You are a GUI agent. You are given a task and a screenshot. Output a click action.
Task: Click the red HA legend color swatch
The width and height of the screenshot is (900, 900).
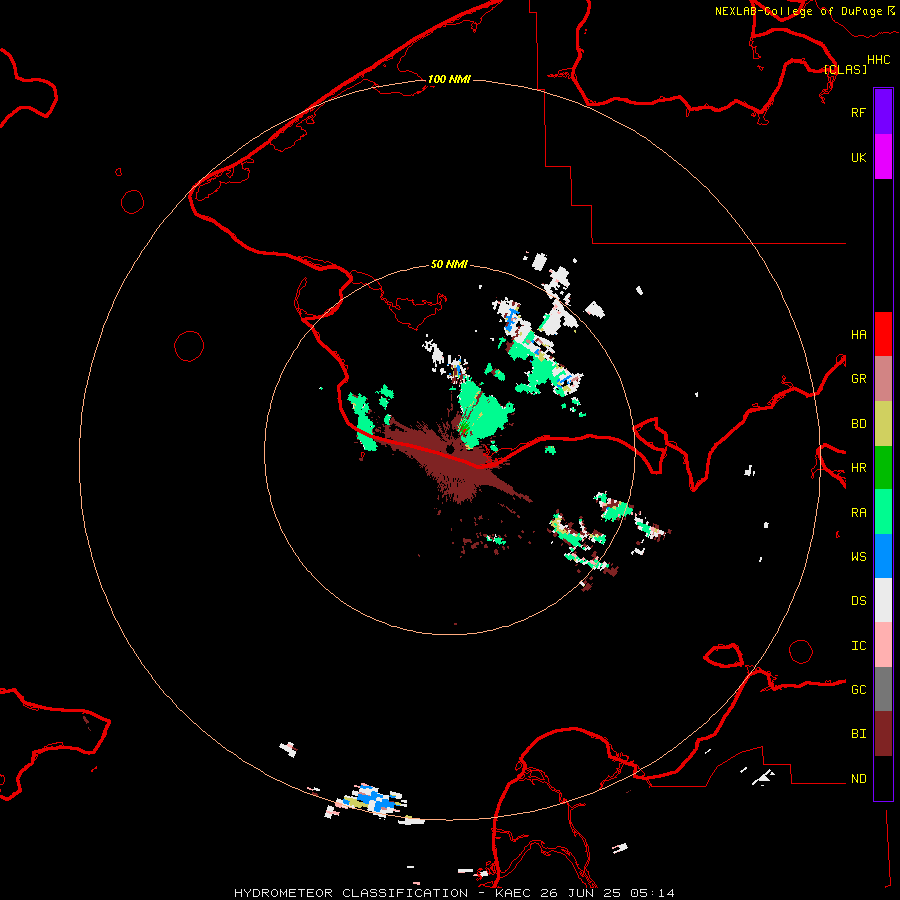pyautogui.click(x=883, y=334)
